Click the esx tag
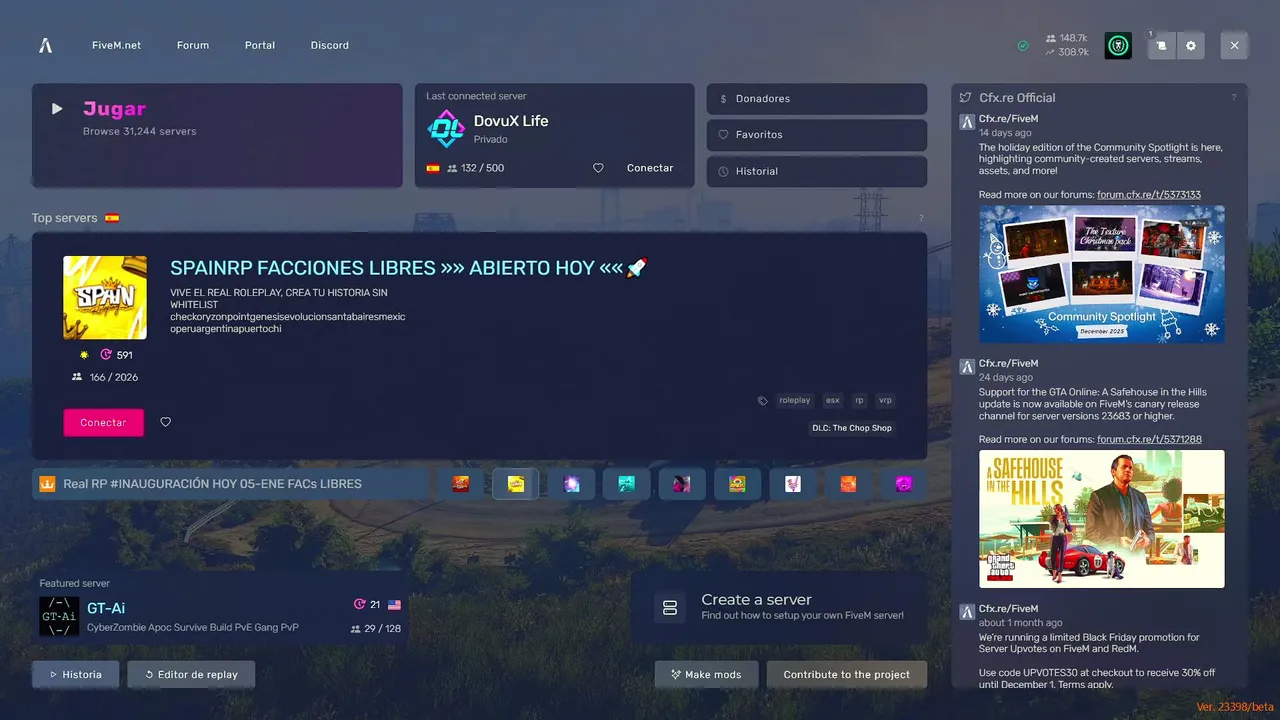Viewport: 1280px width, 720px height. (832, 400)
